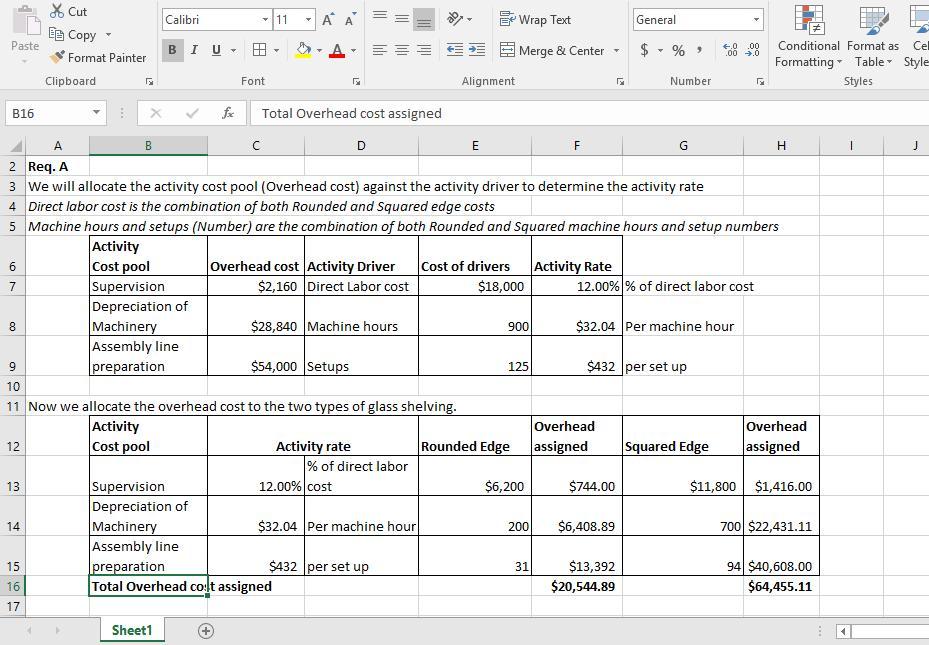Image resolution: width=929 pixels, height=645 pixels.
Task: Expand the General number format dropdown
Action: [756, 20]
